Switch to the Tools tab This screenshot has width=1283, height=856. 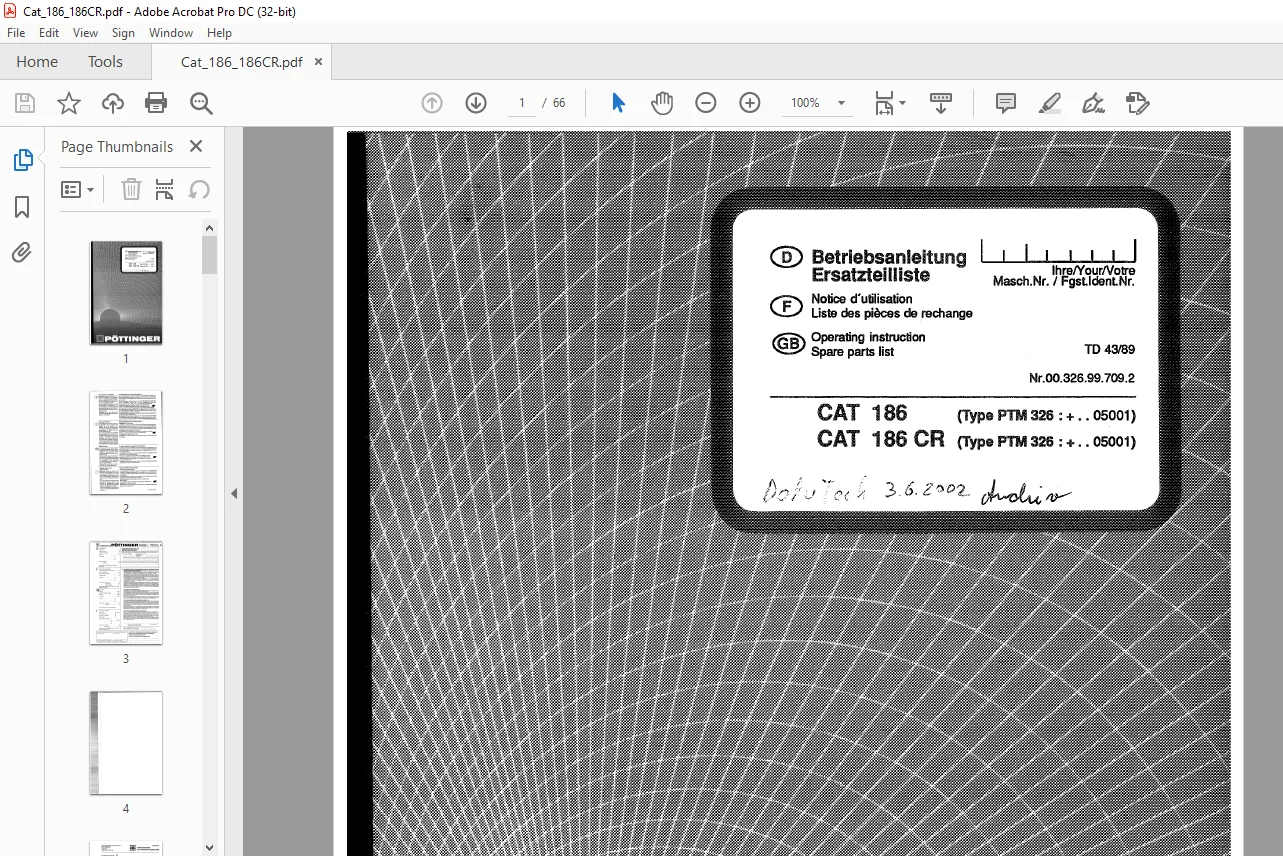[105, 62]
